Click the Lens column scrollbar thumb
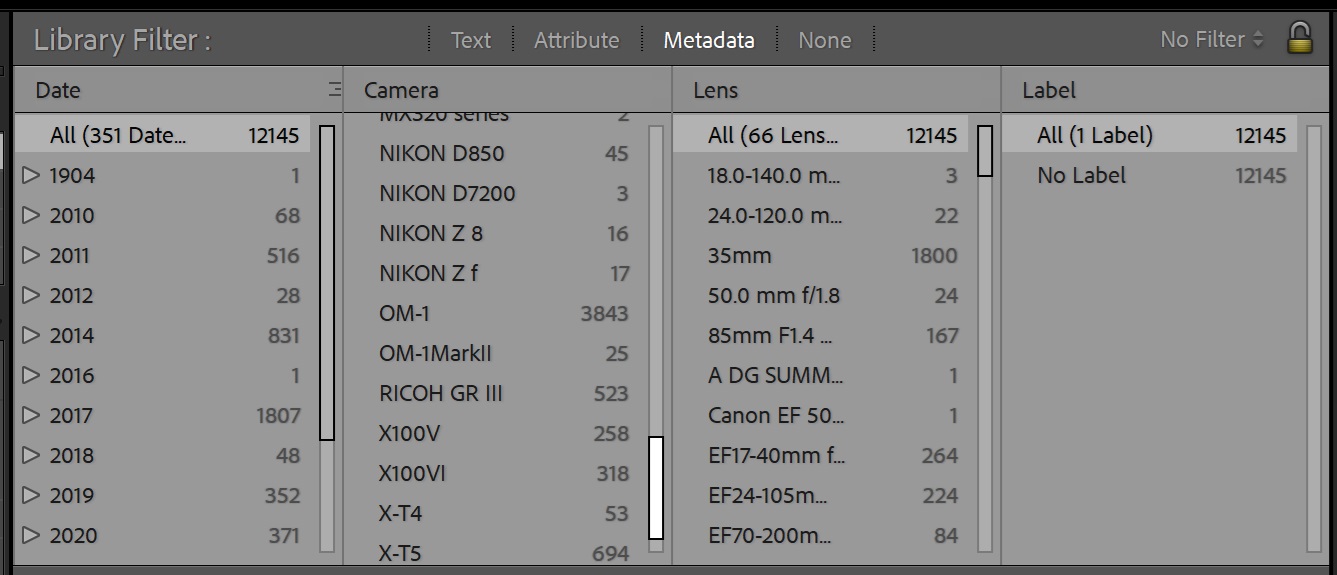The image size is (1337, 575). [x=985, y=150]
